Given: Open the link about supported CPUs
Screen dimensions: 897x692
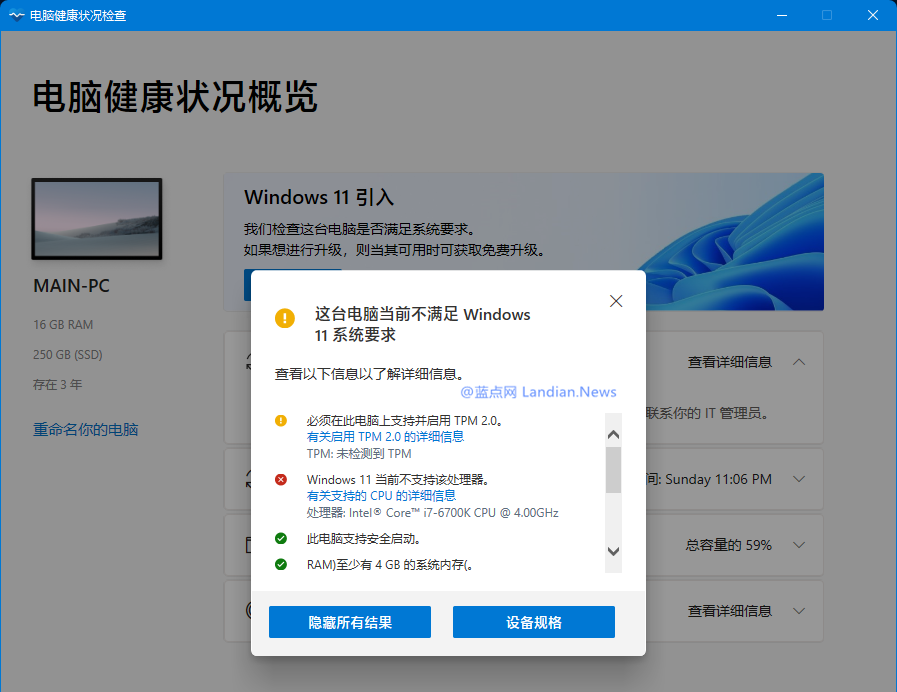Looking at the screenshot, I should 381,496.
